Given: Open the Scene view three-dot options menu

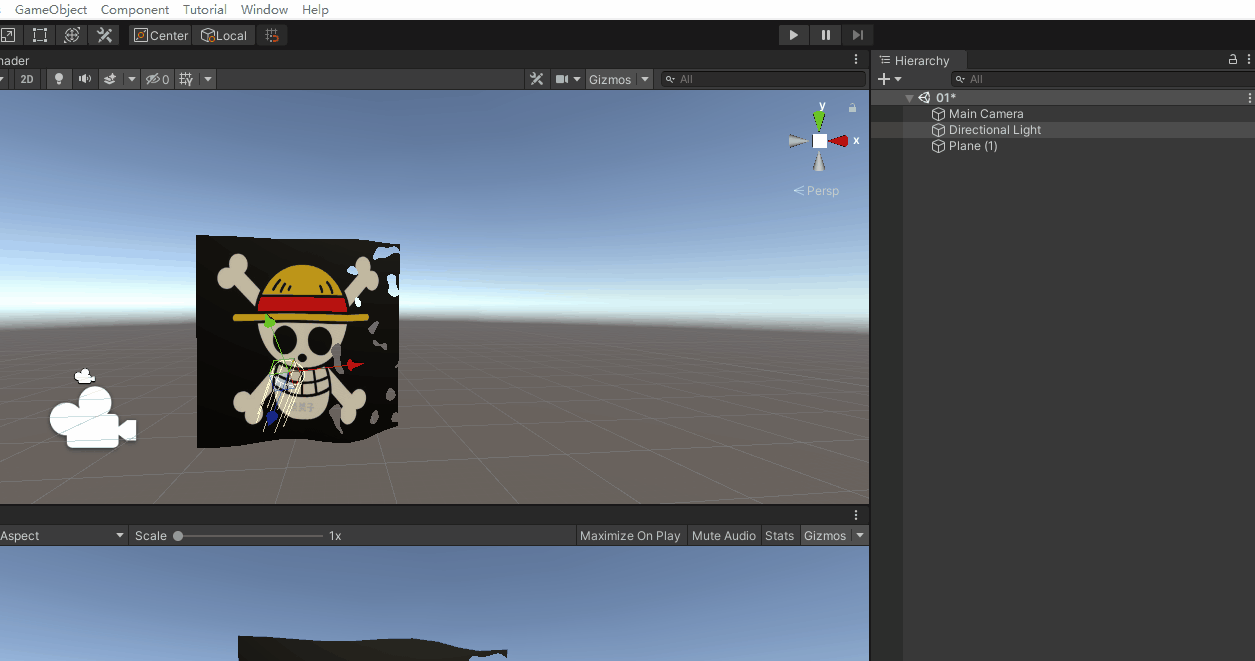Looking at the screenshot, I should pos(856,60).
